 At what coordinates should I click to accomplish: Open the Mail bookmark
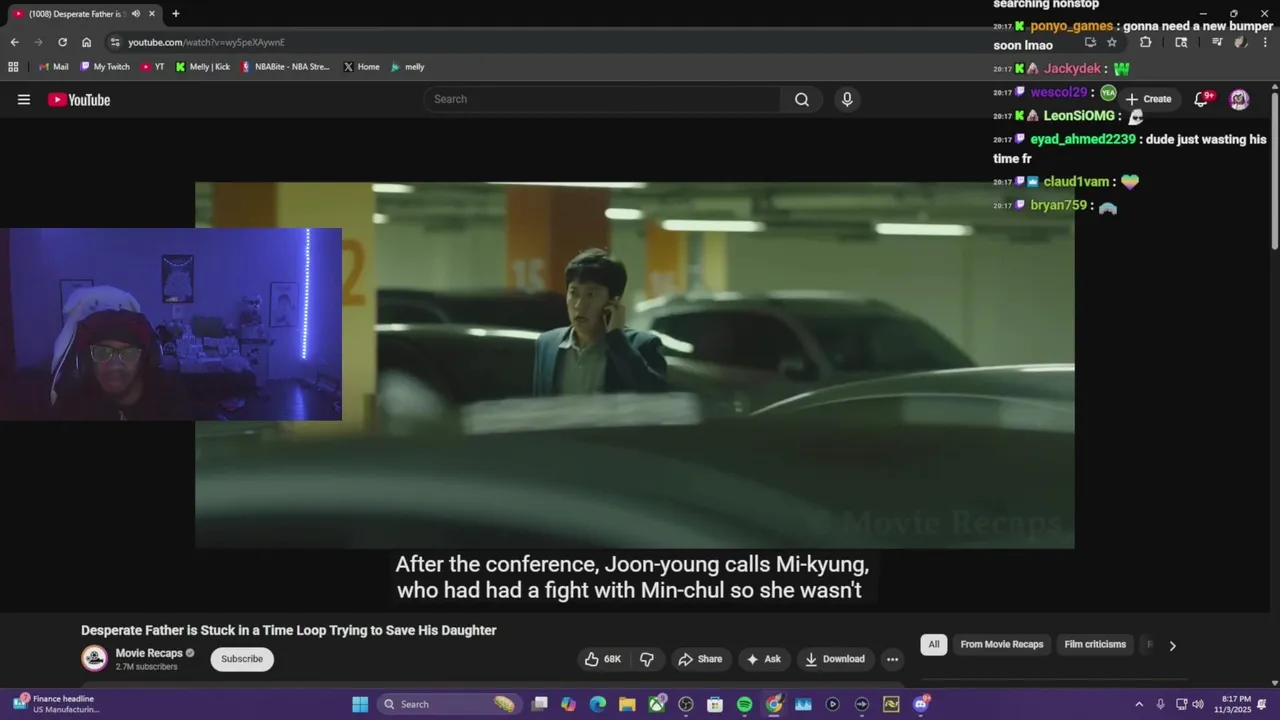(54, 67)
